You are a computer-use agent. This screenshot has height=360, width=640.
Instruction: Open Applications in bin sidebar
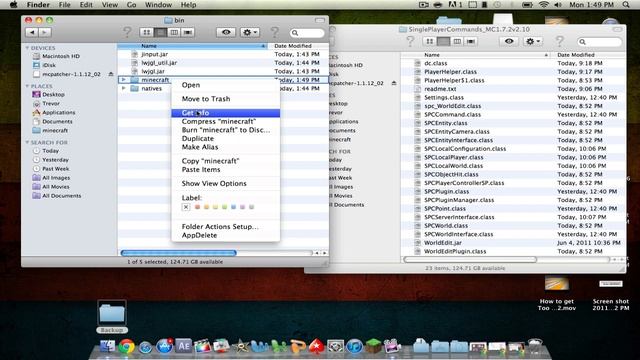(x=59, y=113)
